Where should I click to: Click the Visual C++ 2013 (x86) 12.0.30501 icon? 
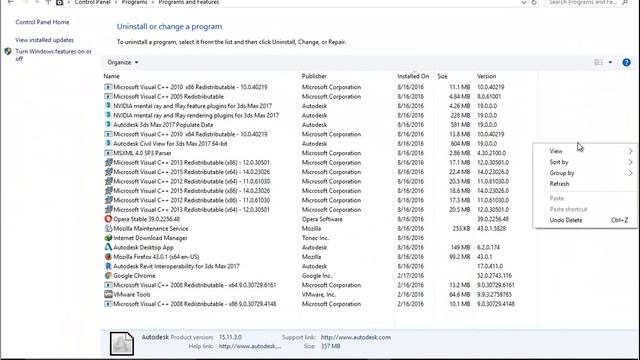[x=108, y=162]
